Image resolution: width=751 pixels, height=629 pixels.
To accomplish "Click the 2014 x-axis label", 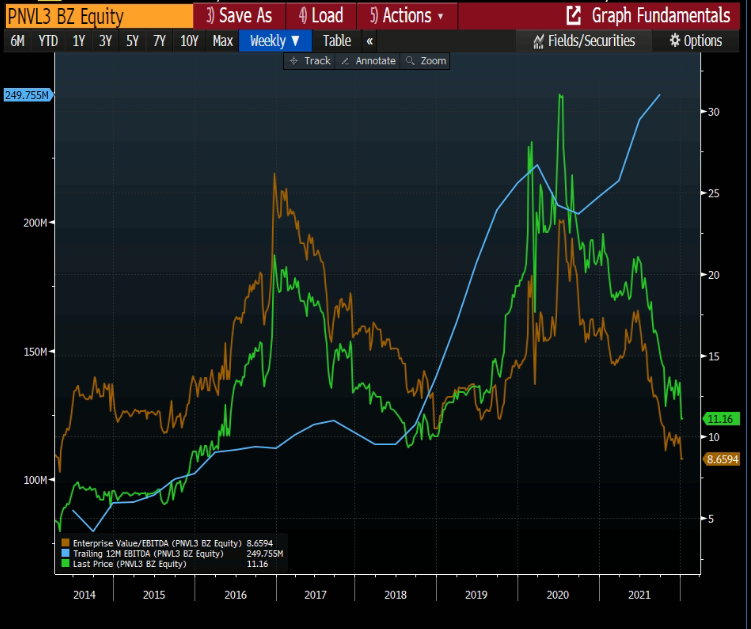I will click(x=84, y=595).
